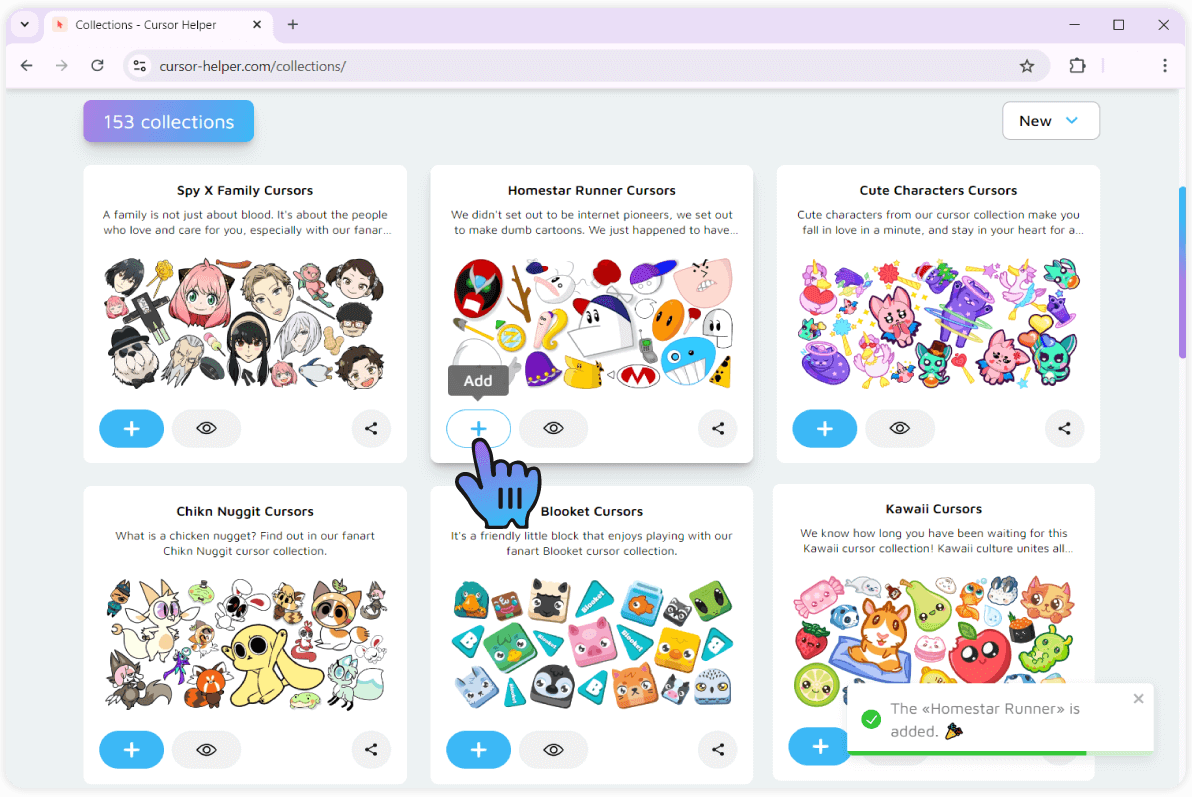This screenshot has width=1192, height=797.
Task: Preview Spy X Family cursors with eye icon
Action: (x=206, y=429)
